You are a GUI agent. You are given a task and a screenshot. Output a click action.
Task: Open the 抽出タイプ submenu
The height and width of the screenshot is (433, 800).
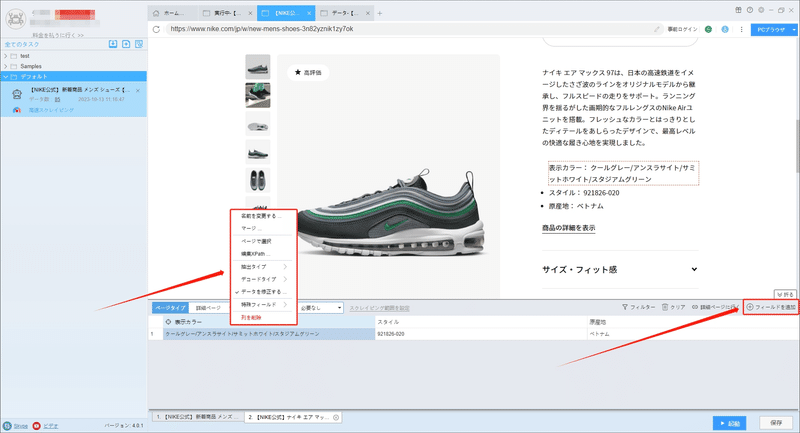262,267
